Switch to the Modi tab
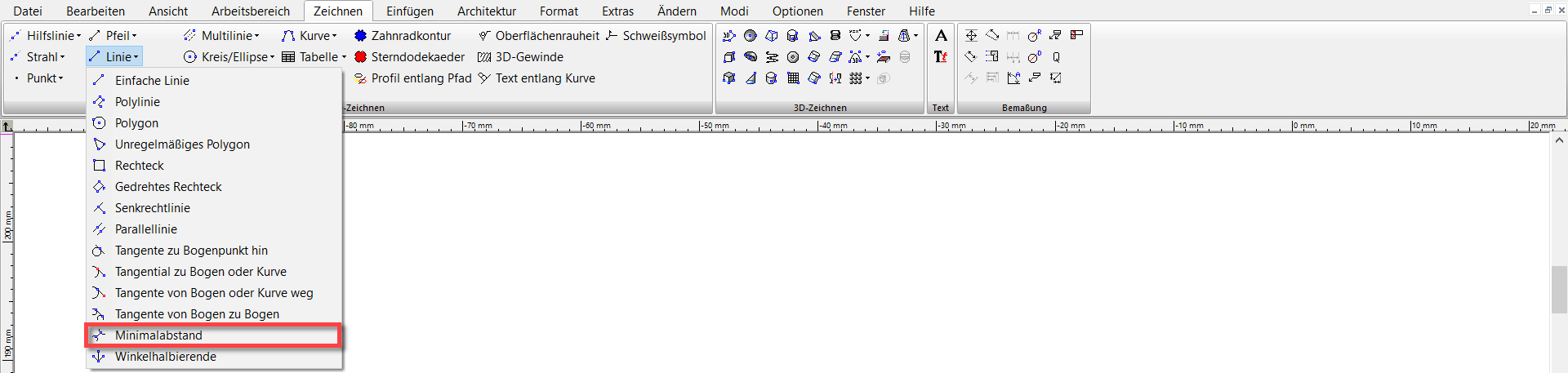The width and height of the screenshot is (1568, 373). point(734,11)
